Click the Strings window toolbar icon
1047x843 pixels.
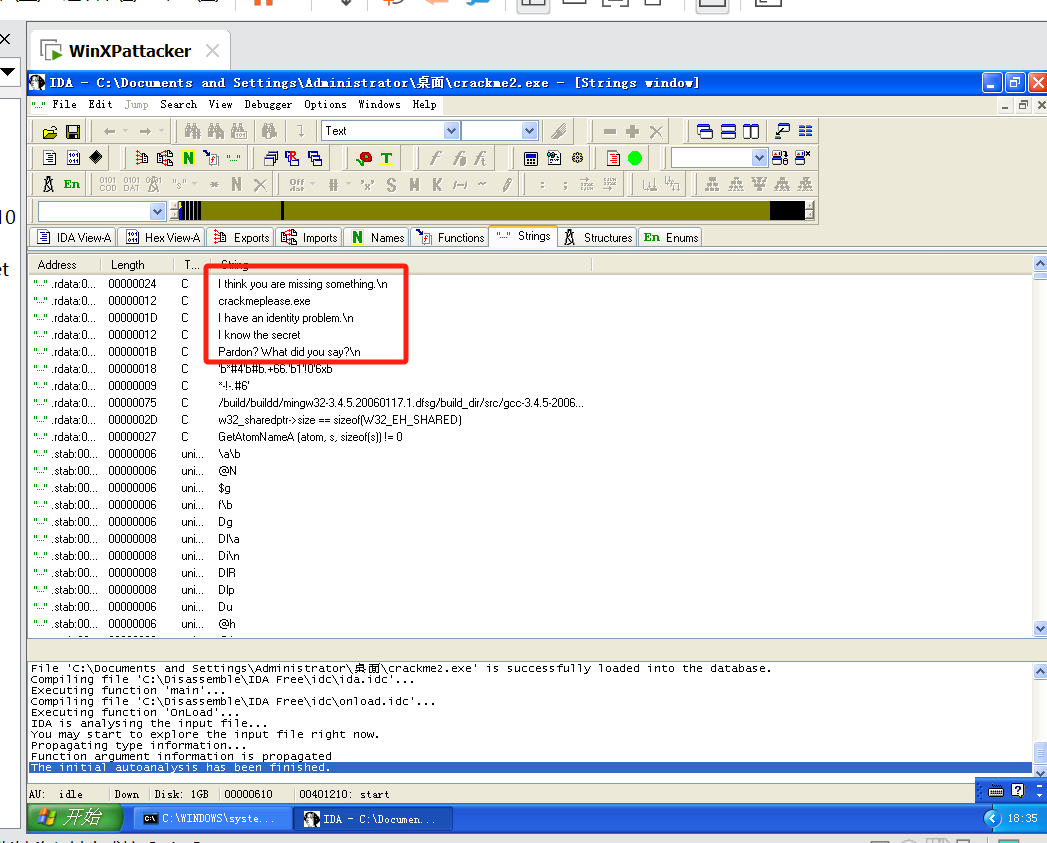coord(234,158)
